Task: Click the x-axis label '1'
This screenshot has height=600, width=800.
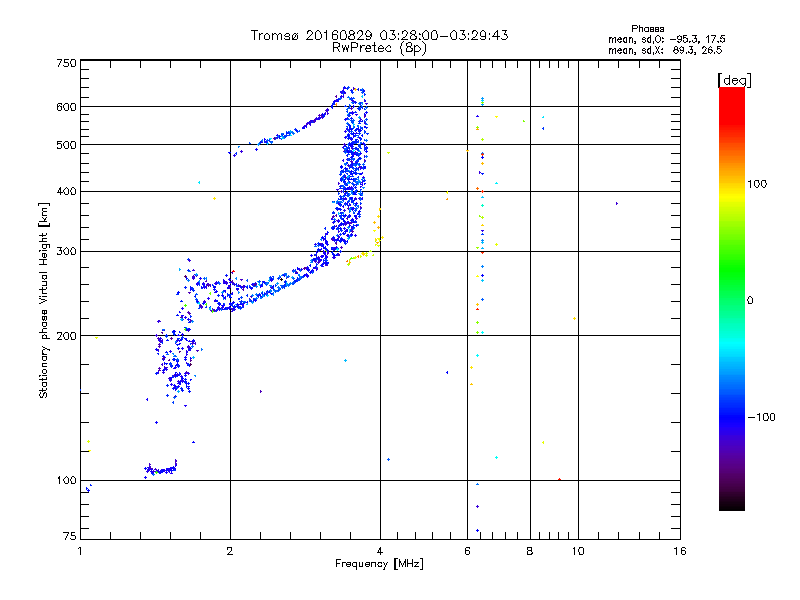Action: tap(80, 551)
